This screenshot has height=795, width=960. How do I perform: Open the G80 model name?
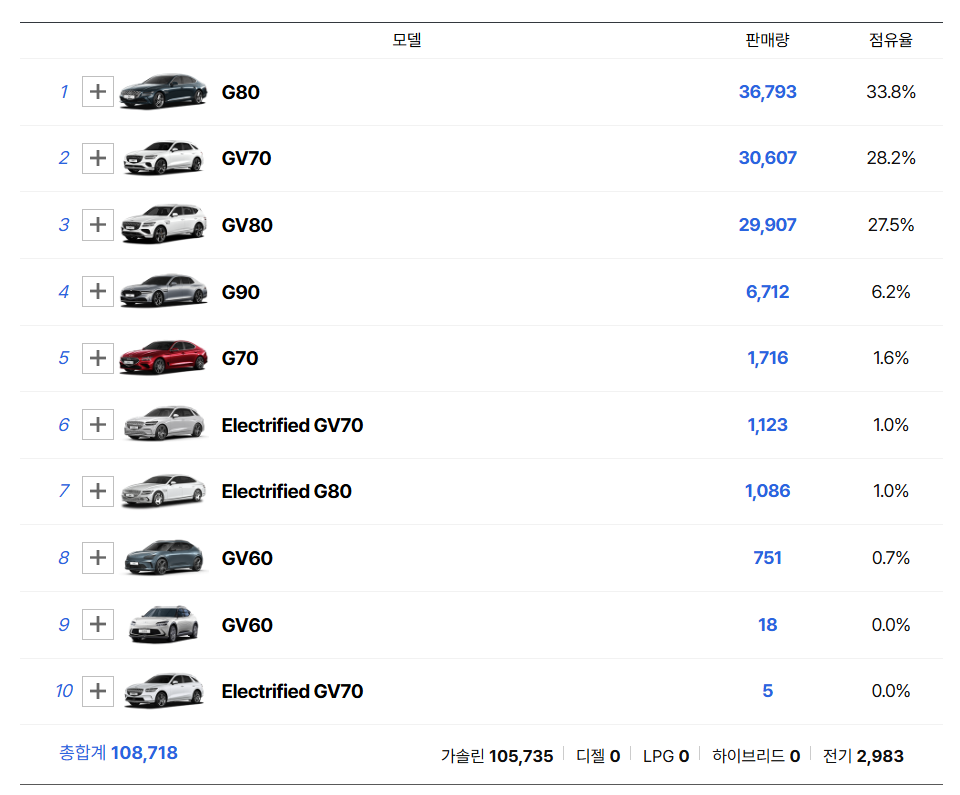(241, 92)
